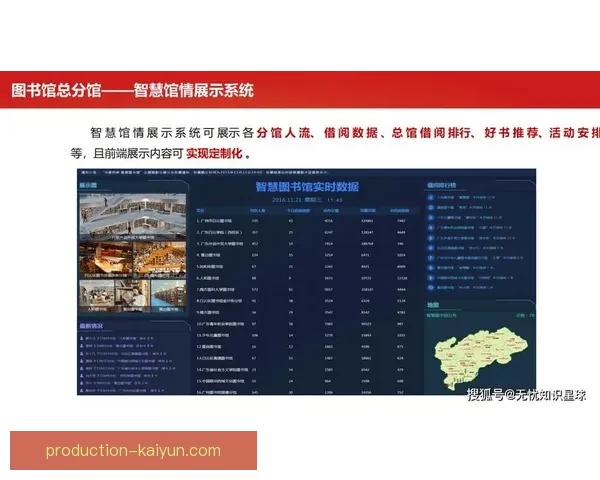Click the dashboard heading 智慧图书馆实时数据
Image resolution: width=600 pixels, height=480 pixels.
click(307, 187)
